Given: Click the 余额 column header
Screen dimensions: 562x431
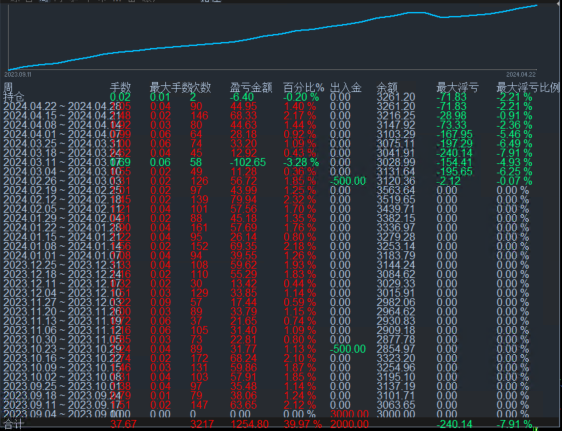Looking at the screenshot, I should pos(387,87).
